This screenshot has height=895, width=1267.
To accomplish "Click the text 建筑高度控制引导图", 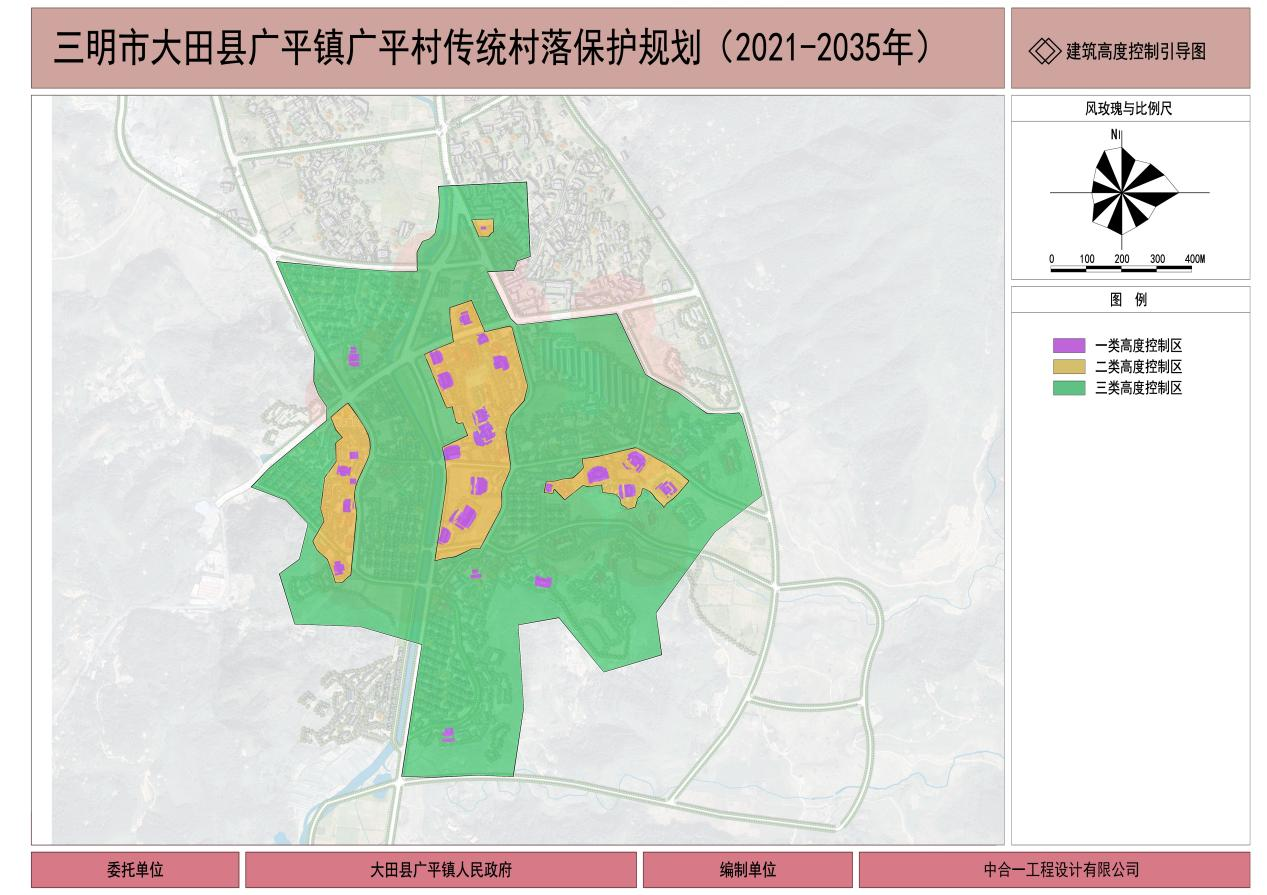I will point(1135,52).
